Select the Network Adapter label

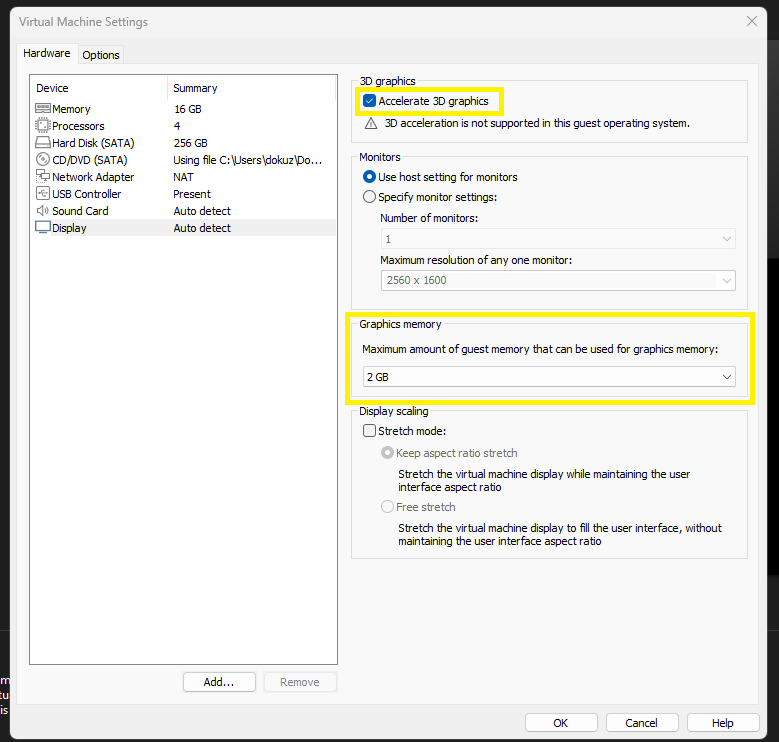[93, 177]
